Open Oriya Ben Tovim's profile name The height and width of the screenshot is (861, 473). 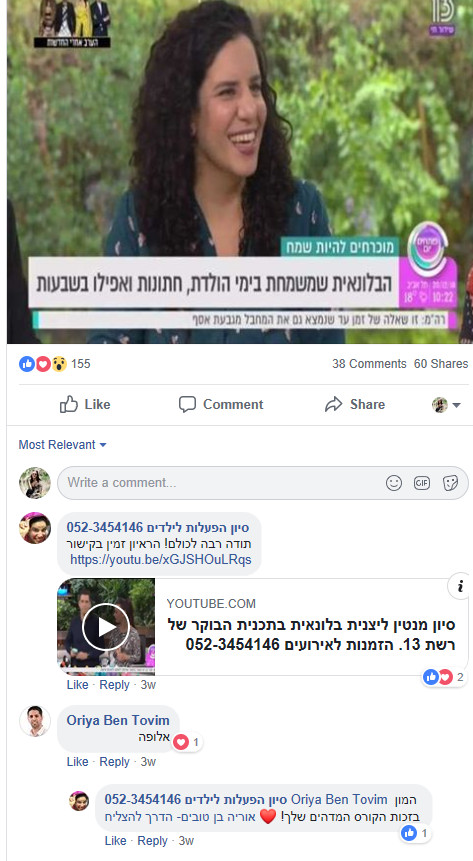coord(118,720)
